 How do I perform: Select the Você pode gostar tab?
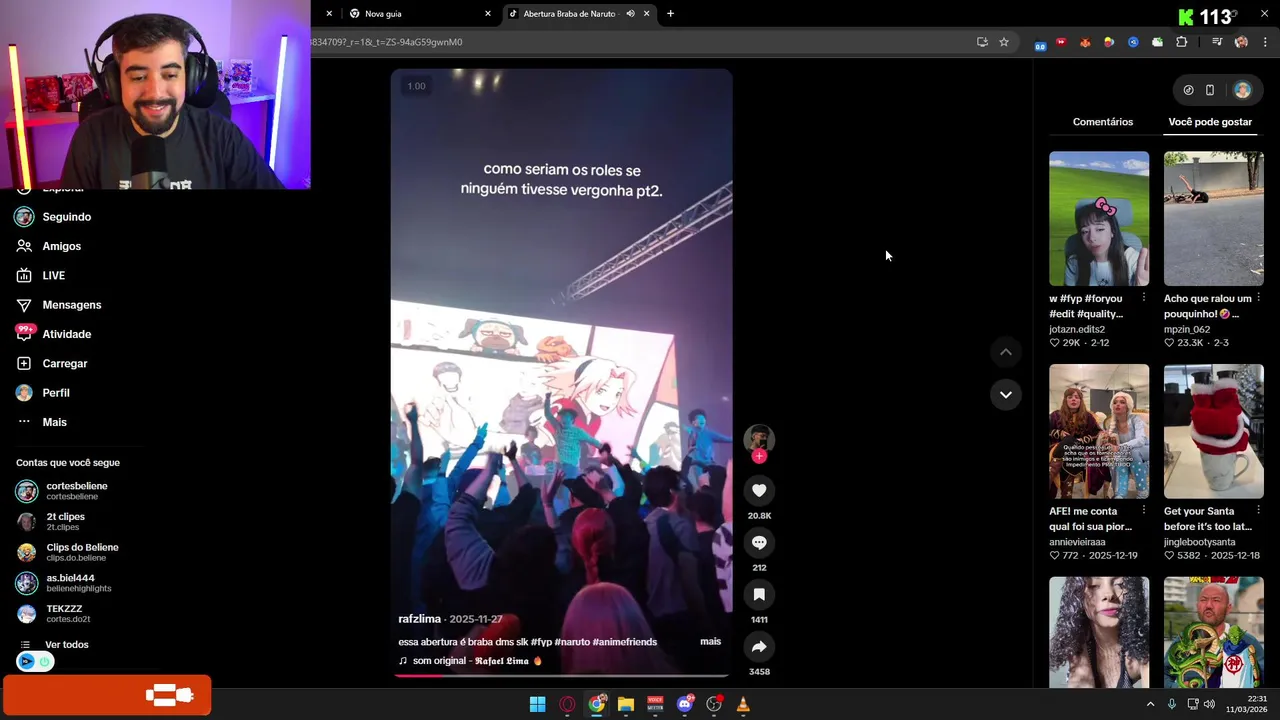point(1210,122)
